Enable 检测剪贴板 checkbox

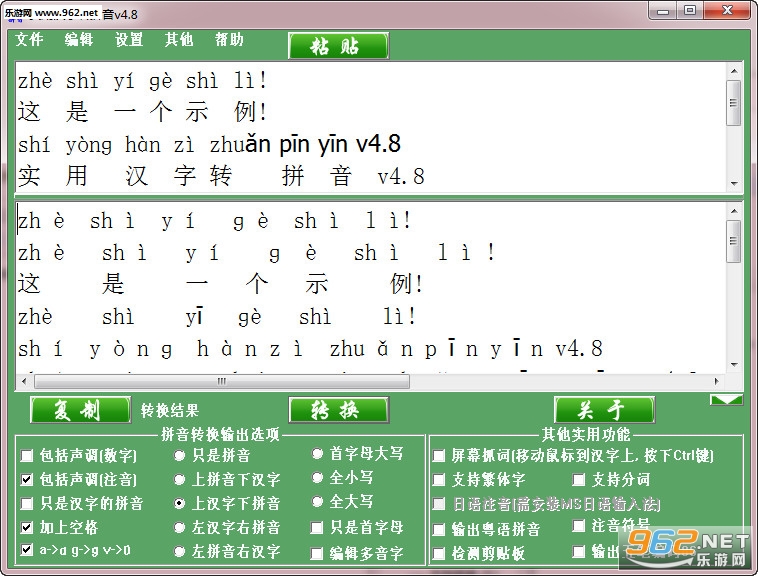point(438,553)
